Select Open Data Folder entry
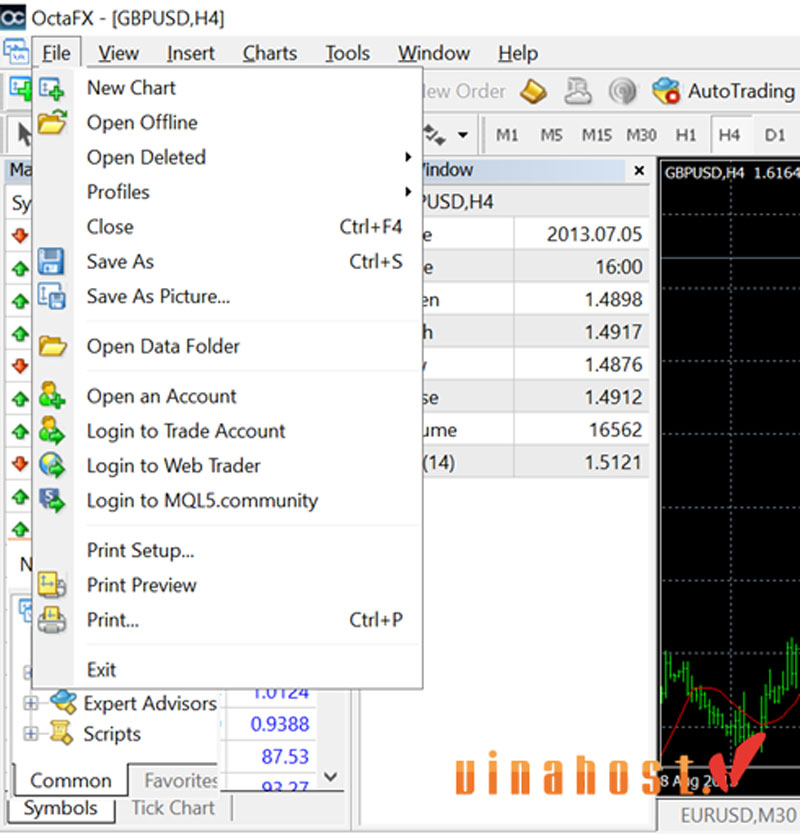This screenshot has width=800, height=834. pos(226,346)
